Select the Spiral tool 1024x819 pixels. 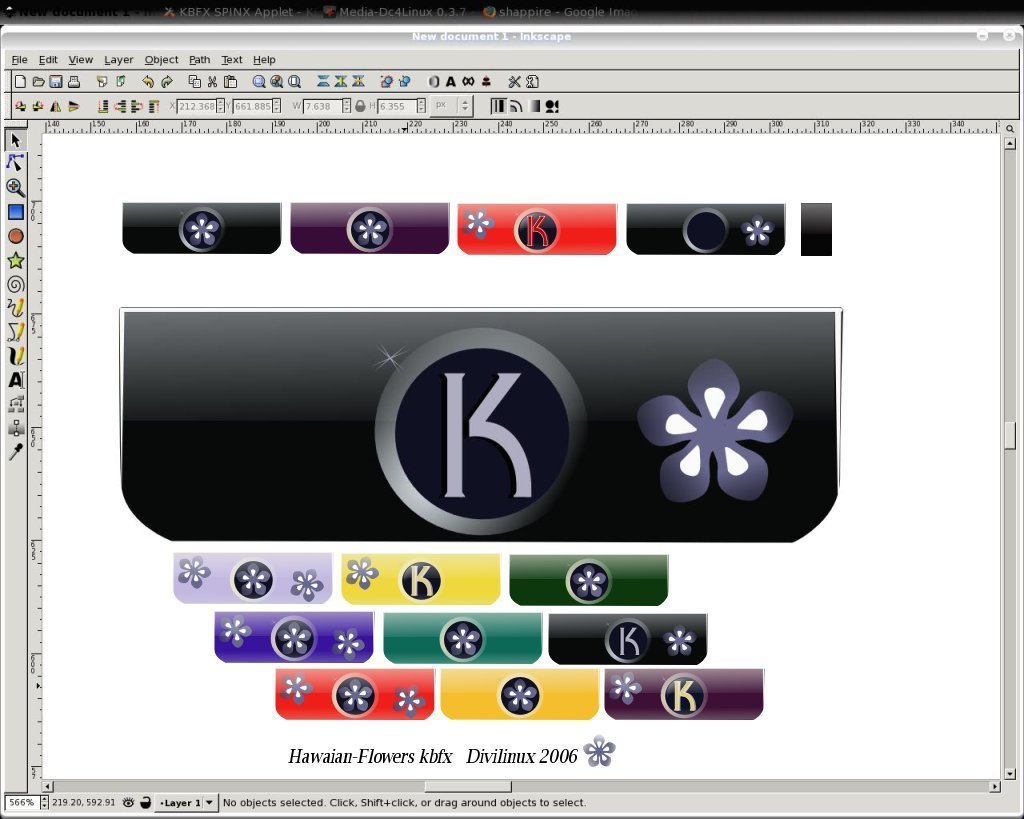pyautogui.click(x=16, y=284)
